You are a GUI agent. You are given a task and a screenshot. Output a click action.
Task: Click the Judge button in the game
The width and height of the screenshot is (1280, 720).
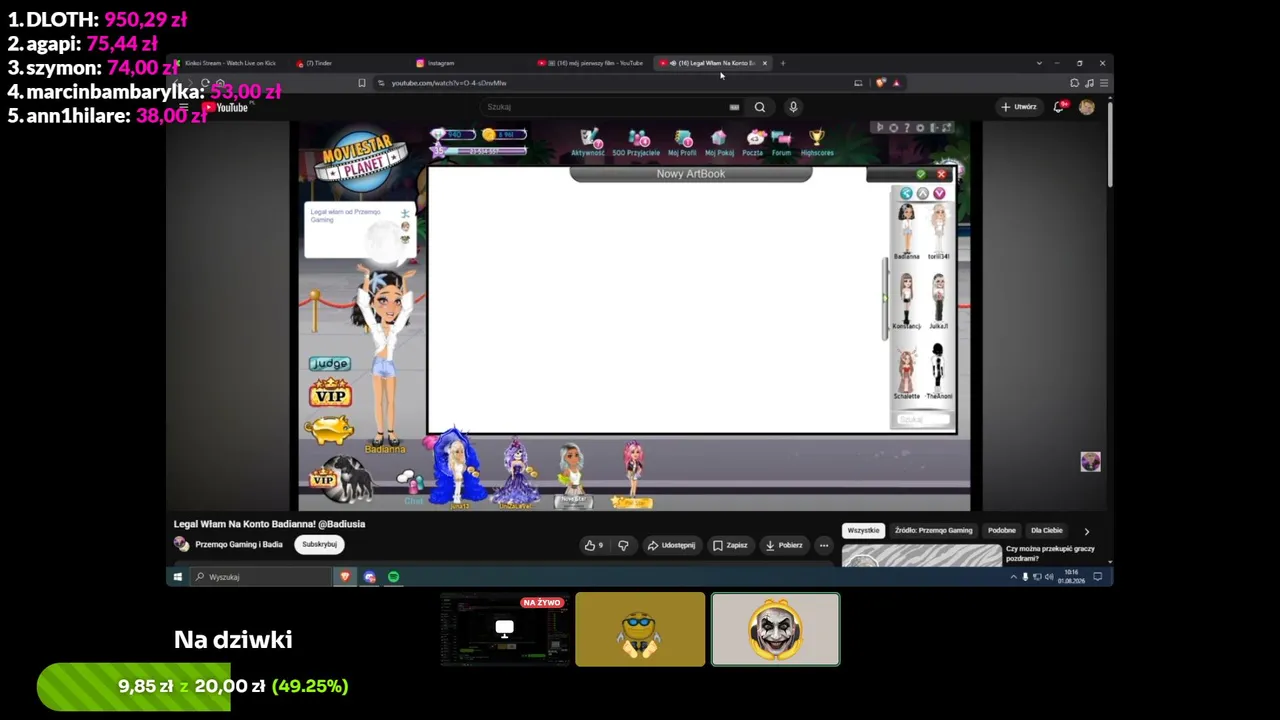329,363
